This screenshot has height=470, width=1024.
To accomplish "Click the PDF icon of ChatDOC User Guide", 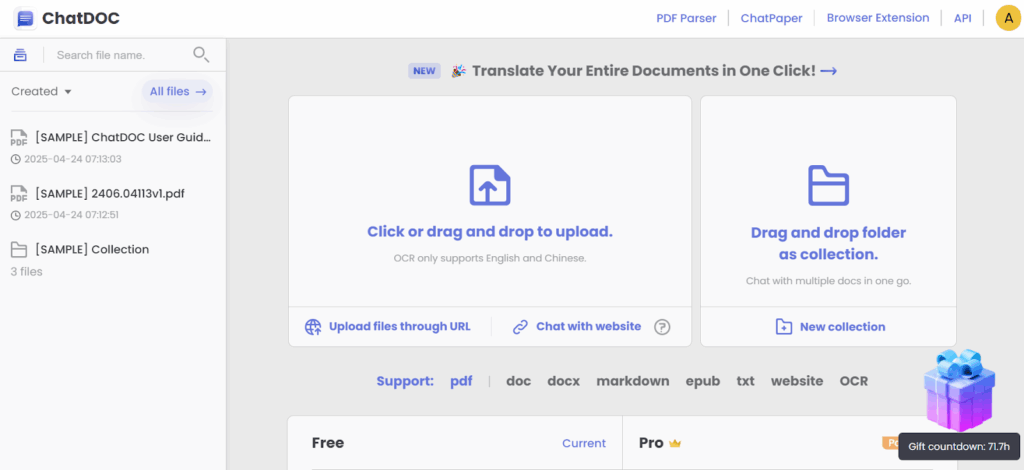I will (19, 138).
